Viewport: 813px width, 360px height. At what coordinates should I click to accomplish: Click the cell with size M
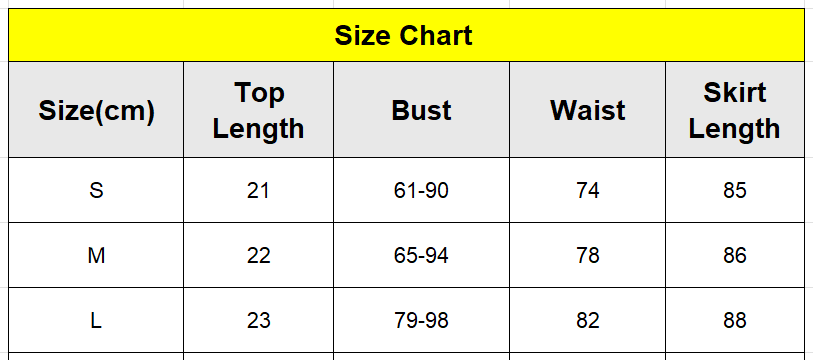point(96,255)
